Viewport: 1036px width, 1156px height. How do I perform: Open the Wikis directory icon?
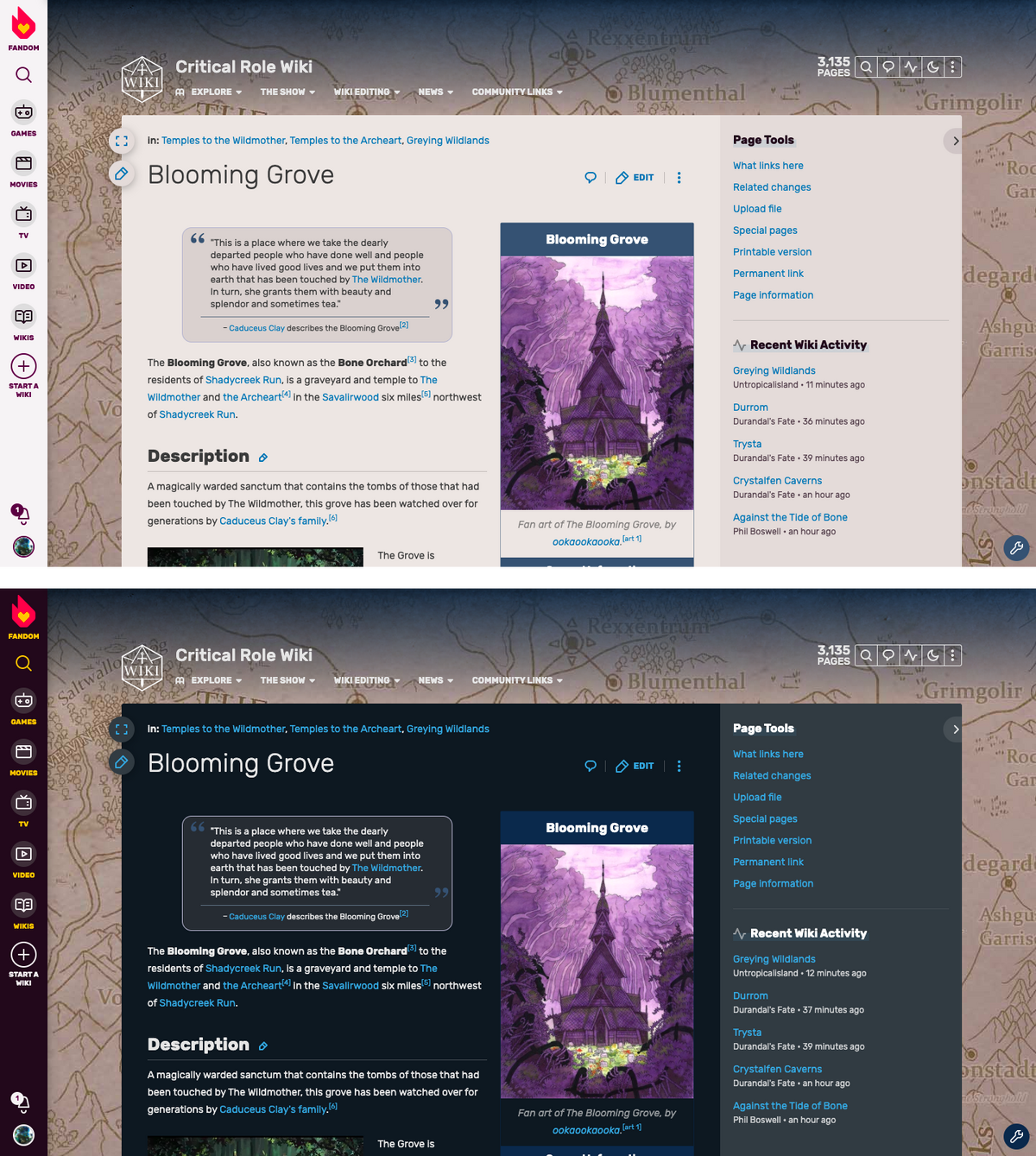(23, 319)
